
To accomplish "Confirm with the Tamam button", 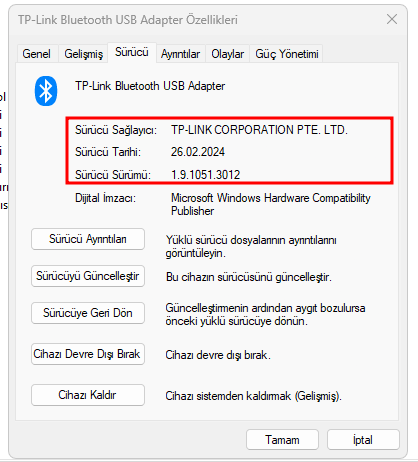I will click(282, 440).
